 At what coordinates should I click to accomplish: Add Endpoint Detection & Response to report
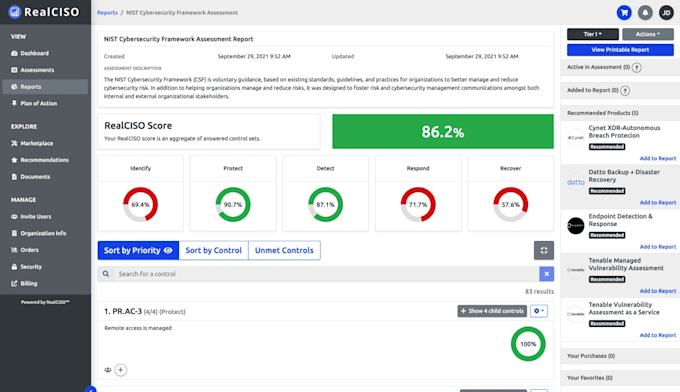point(657,247)
